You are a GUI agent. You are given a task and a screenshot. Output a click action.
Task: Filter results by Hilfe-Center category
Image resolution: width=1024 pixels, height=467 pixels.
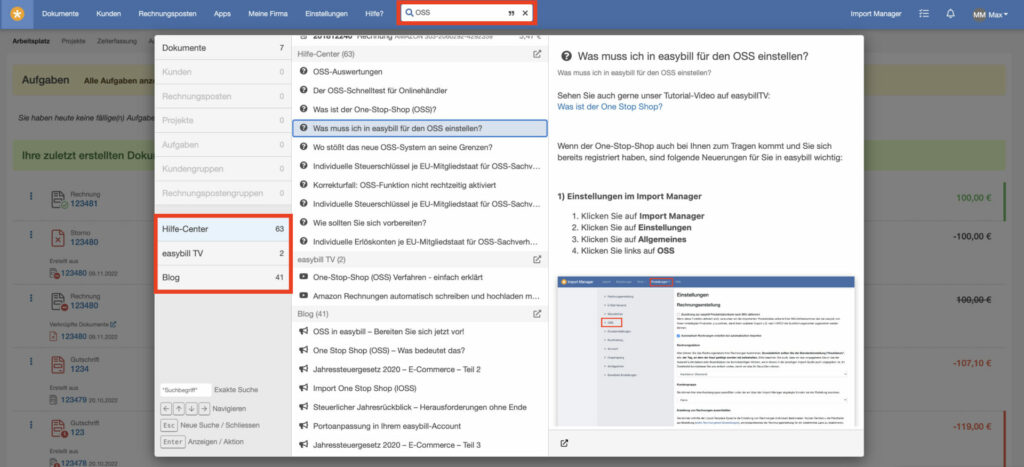223,229
